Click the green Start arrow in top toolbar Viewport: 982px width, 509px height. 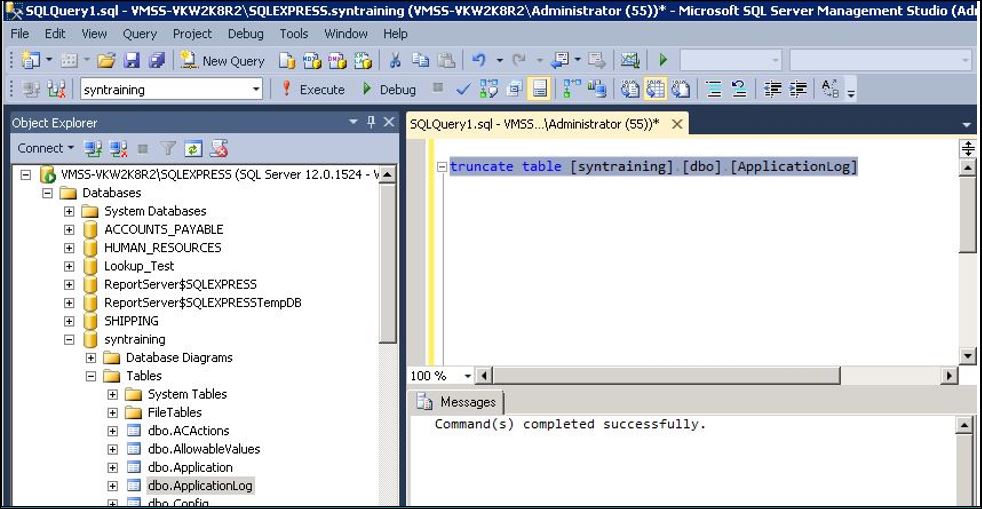[x=663, y=61]
